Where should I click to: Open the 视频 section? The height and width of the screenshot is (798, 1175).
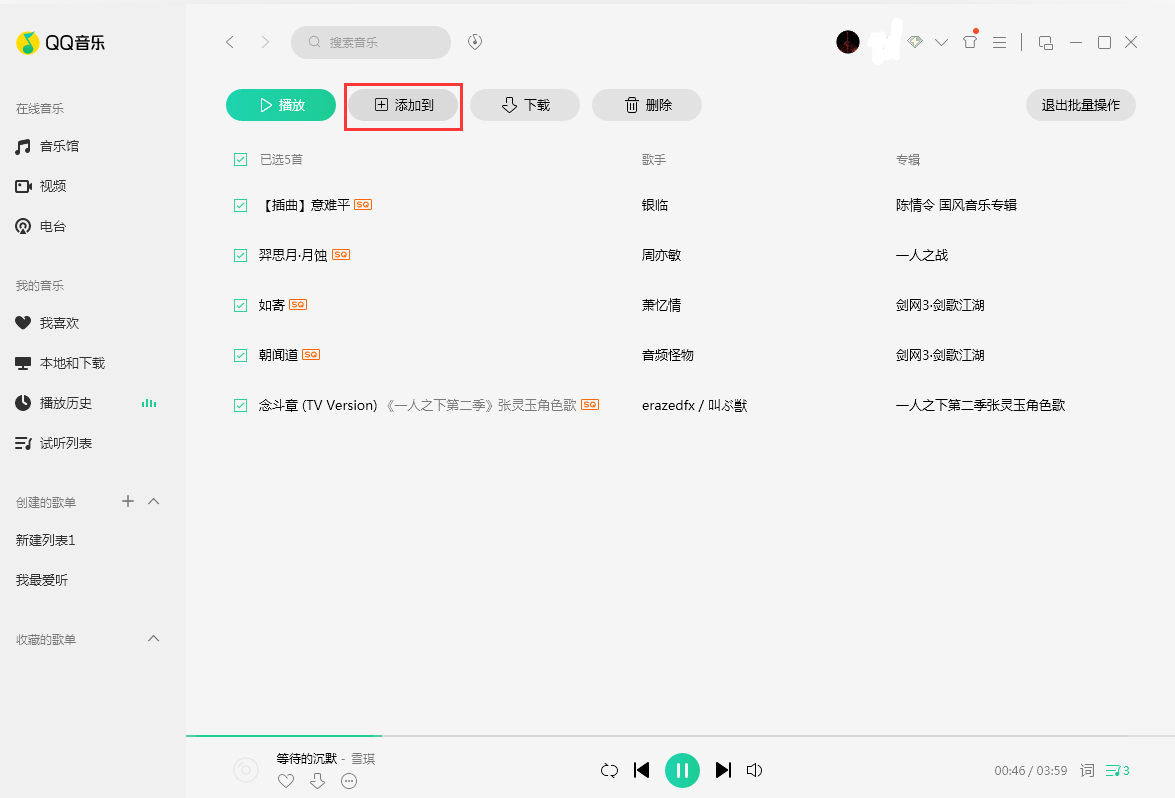coord(53,185)
